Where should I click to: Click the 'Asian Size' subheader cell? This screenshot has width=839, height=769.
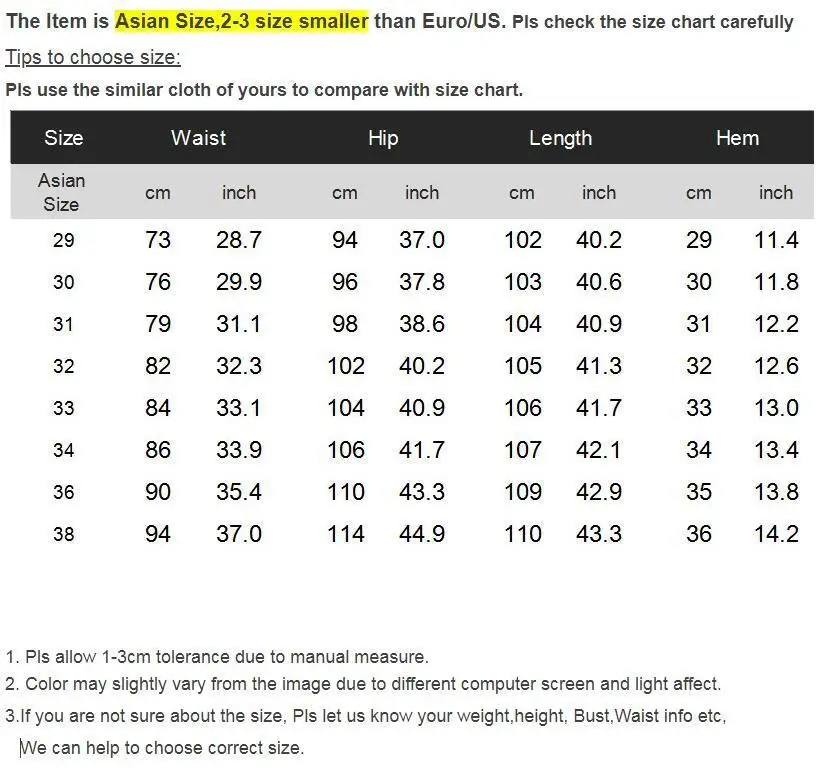(x=62, y=193)
